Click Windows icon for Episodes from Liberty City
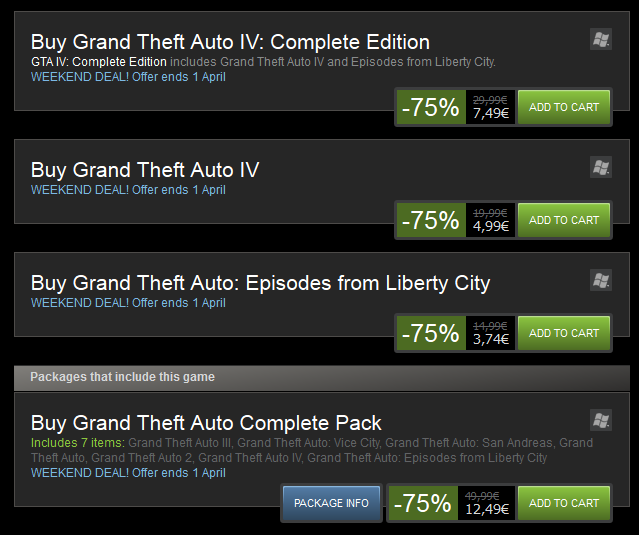The image size is (639, 535). (601, 280)
